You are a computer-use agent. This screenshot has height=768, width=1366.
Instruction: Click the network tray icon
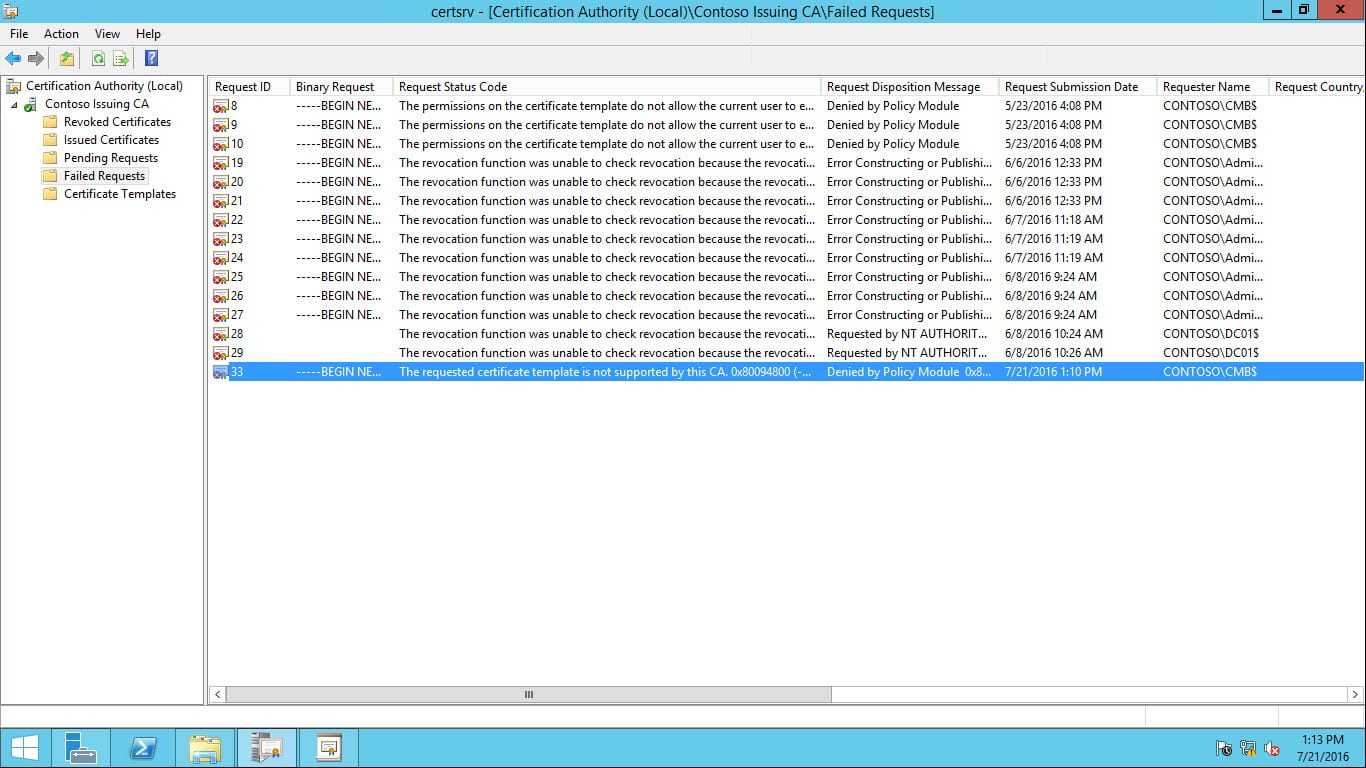(1248, 748)
